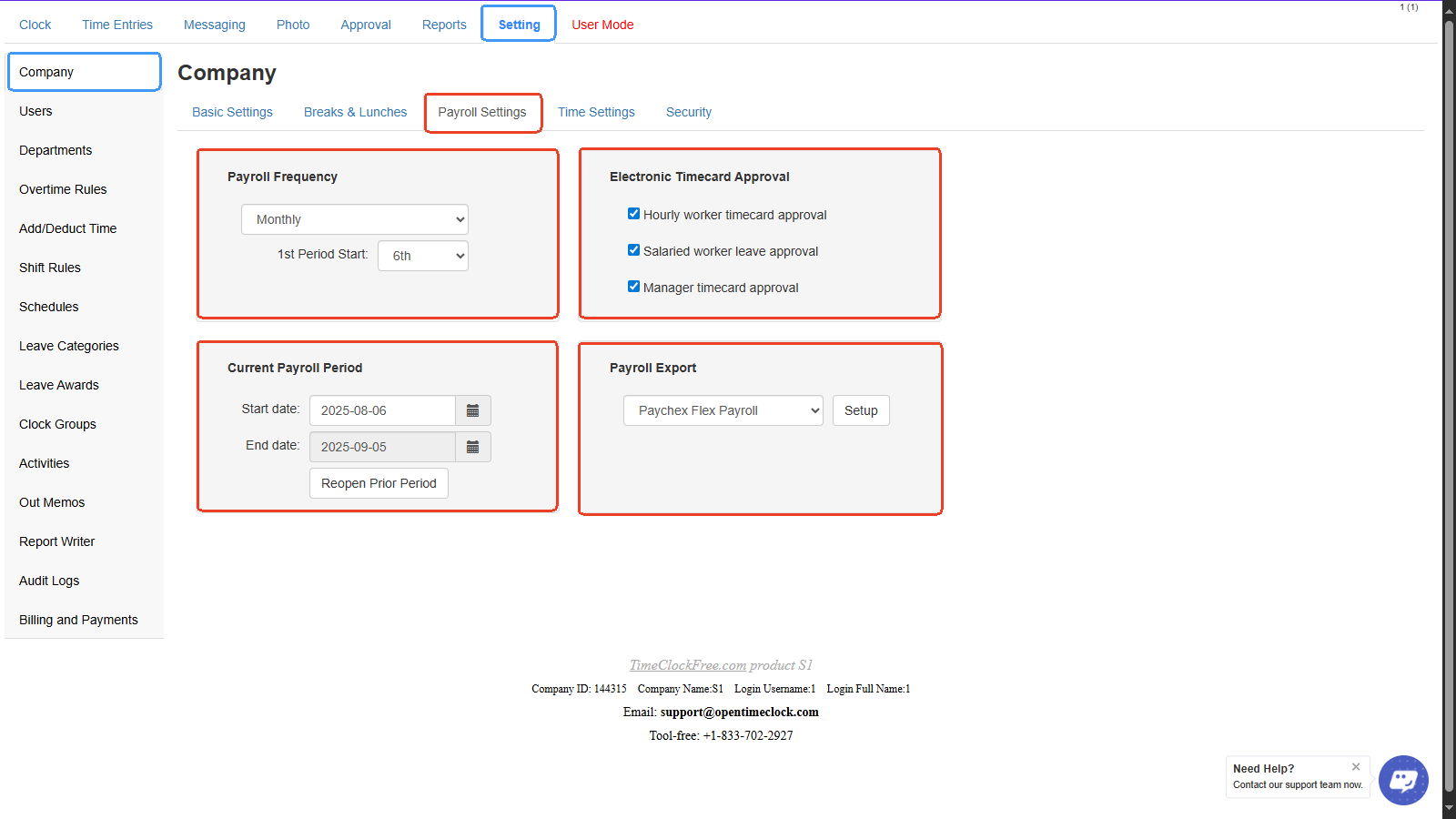1456x819 pixels.
Task: Click the Reopen Prior Period button
Action: (x=379, y=483)
